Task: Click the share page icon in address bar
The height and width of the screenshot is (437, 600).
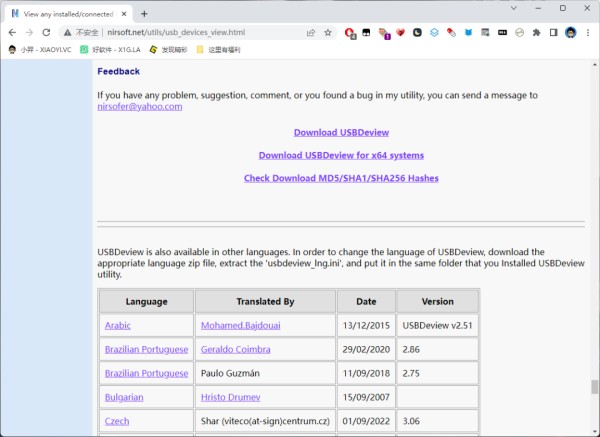Action: 311,33
